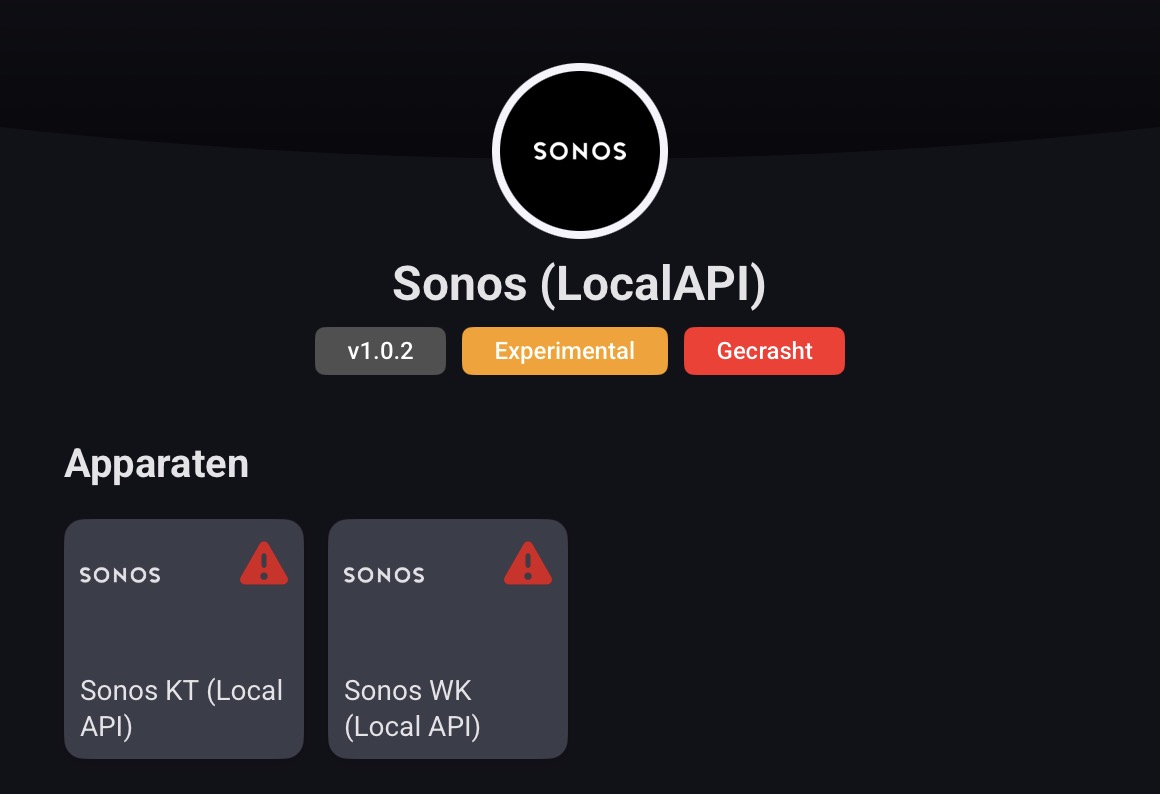Image resolution: width=1160 pixels, height=794 pixels.
Task: Click the Sonos (LocalAPI) app title
Action: 580,284
